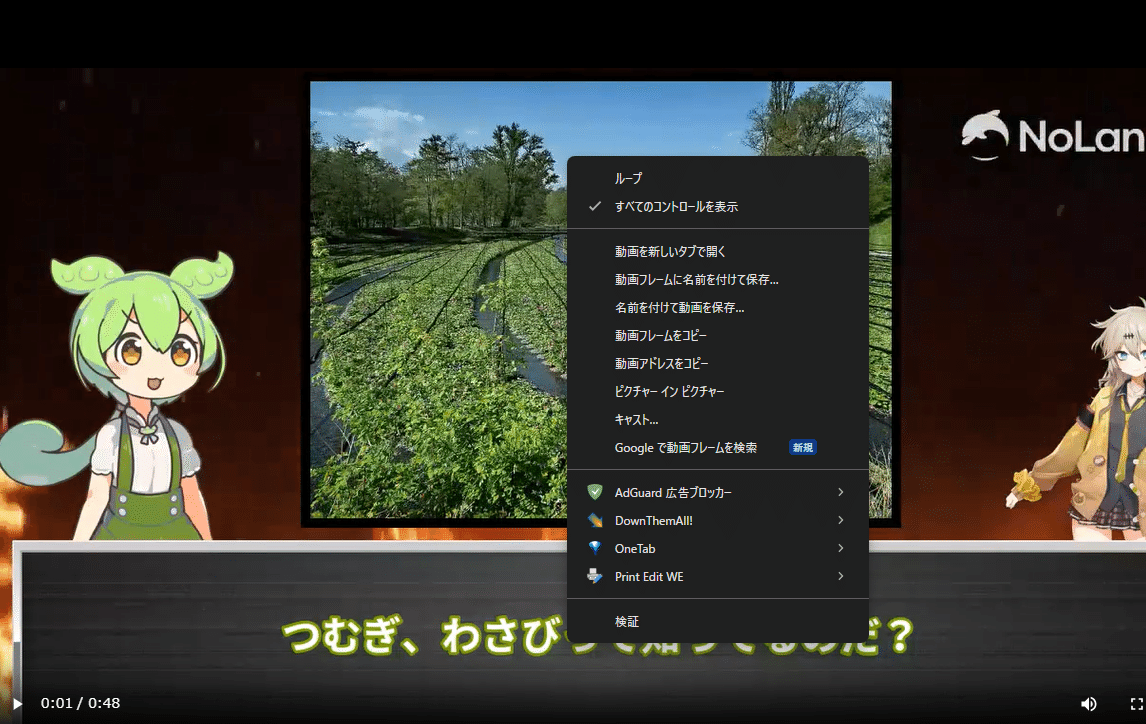Click the video play button
1146x724 pixels.
[x=17, y=704]
